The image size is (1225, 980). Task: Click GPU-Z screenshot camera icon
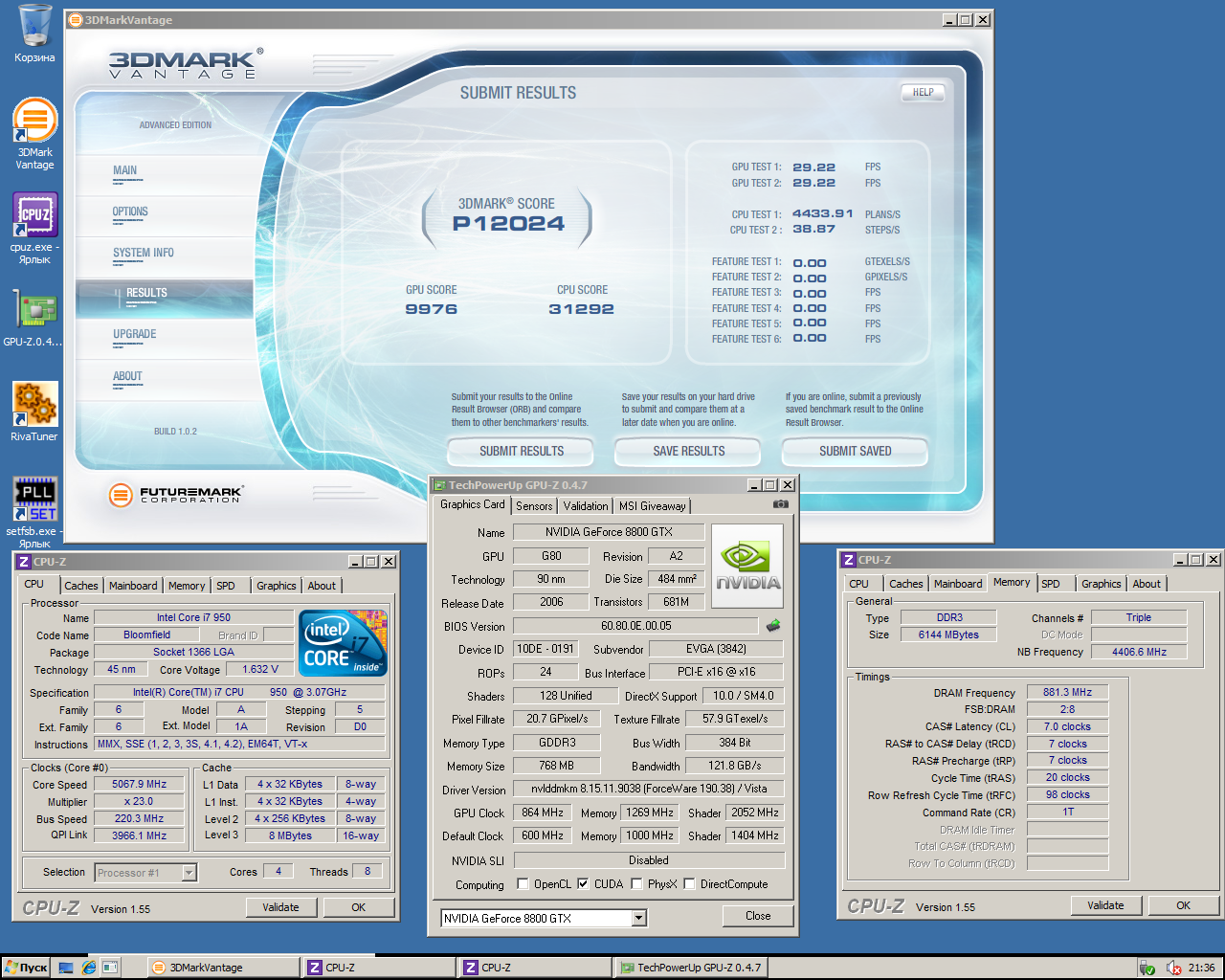coord(781,504)
